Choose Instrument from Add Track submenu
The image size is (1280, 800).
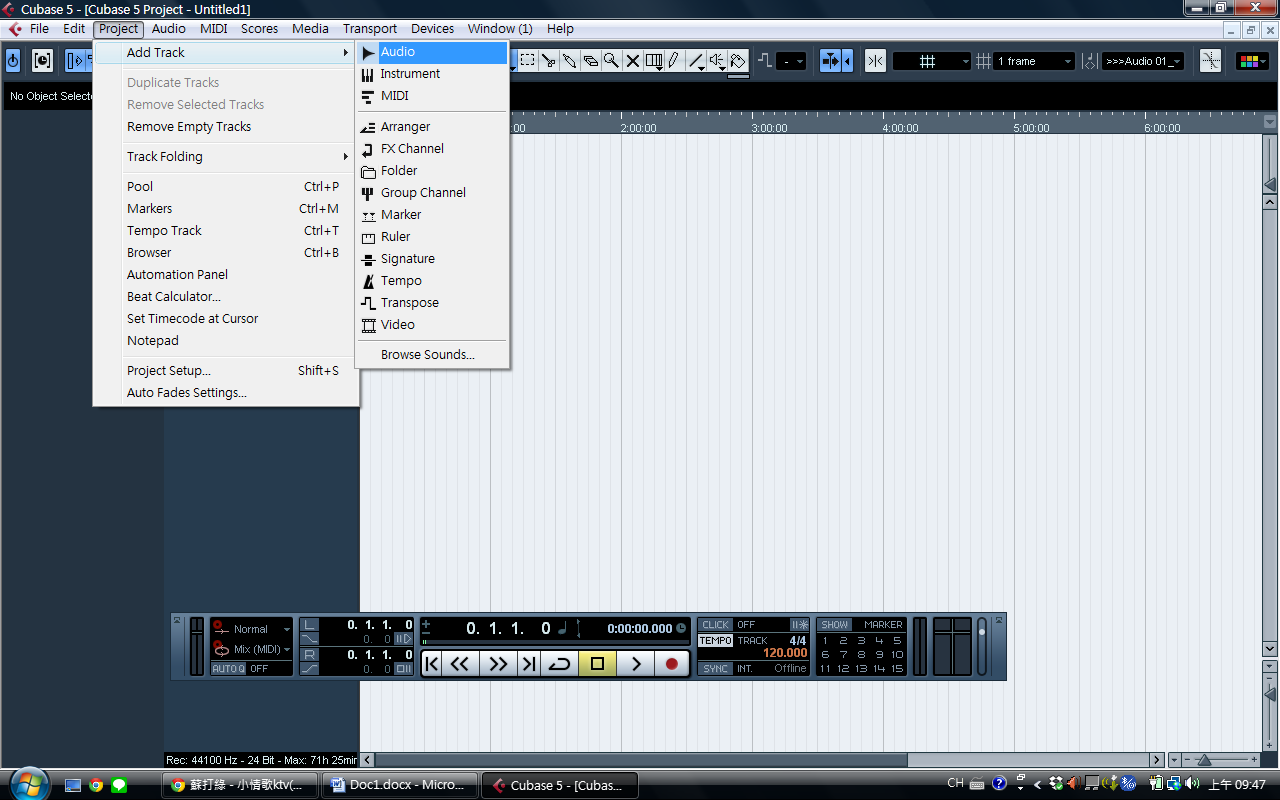pyautogui.click(x=410, y=74)
